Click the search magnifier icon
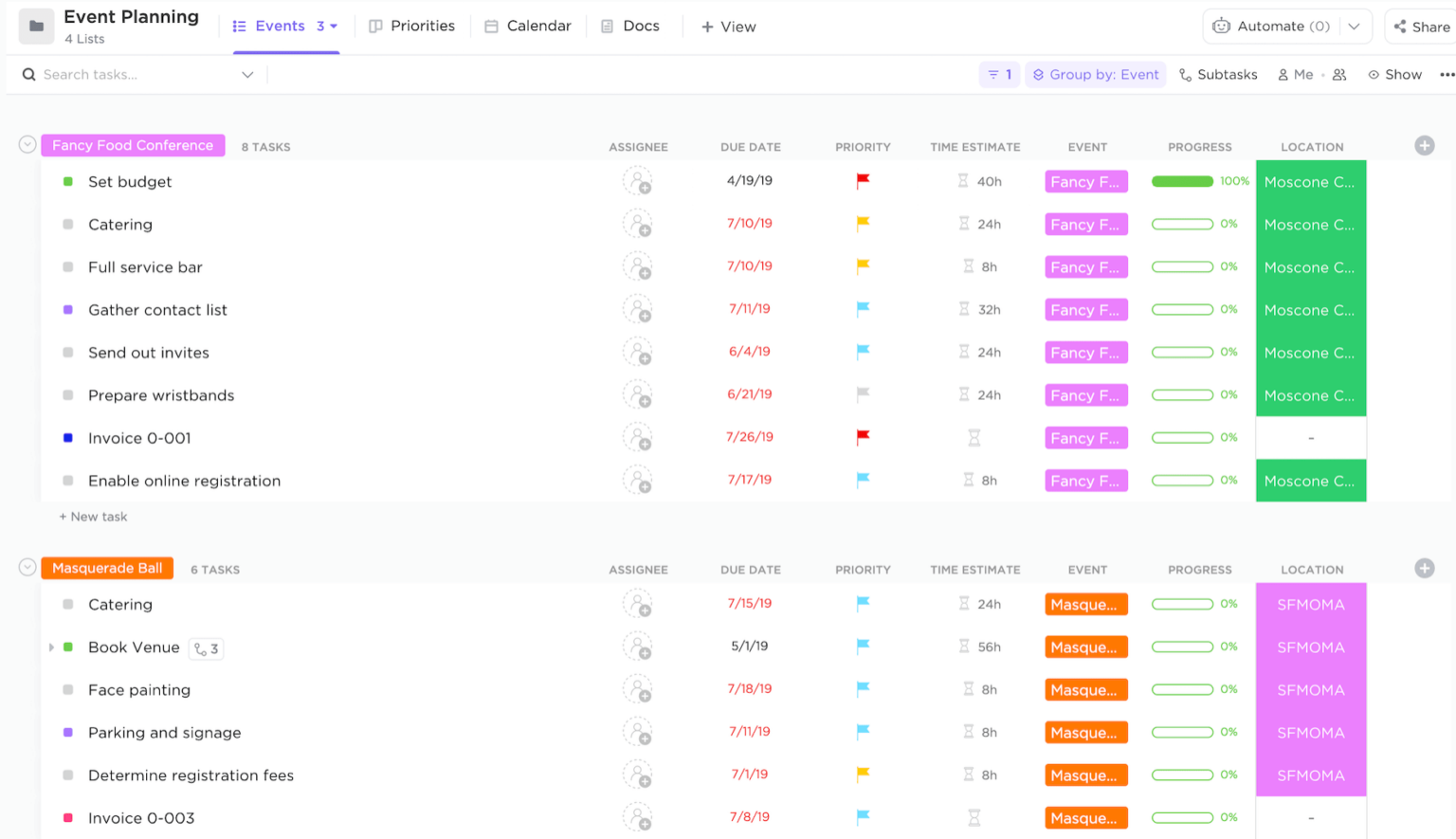Screen dimensions: 1456x839 coord(27,74)
